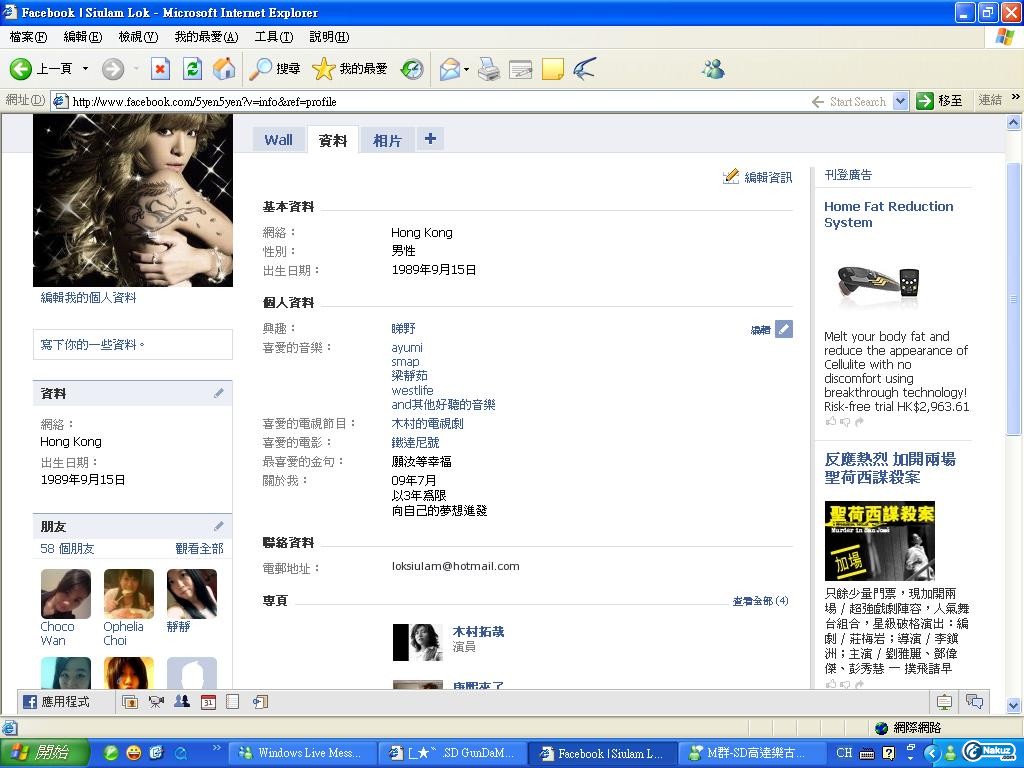Click the scrollbar down arrow
The width and height of the screenshot is (1024, 768).
[1014, 705]
